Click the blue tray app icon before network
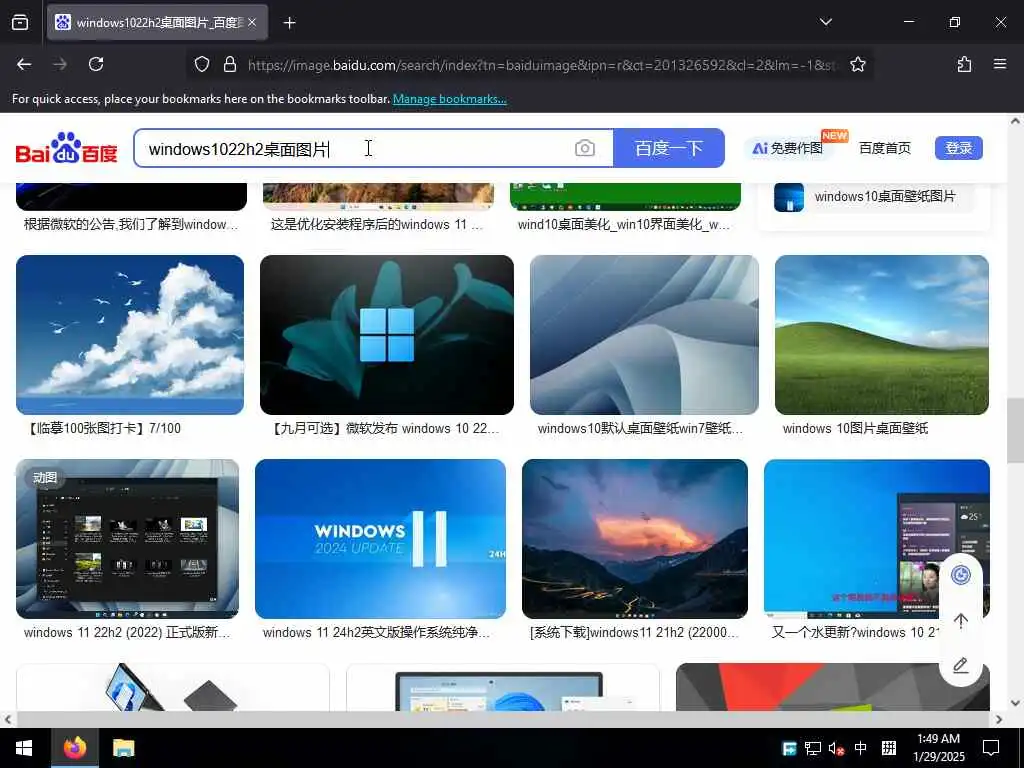 pyautogui.click(x=789, y=748)
